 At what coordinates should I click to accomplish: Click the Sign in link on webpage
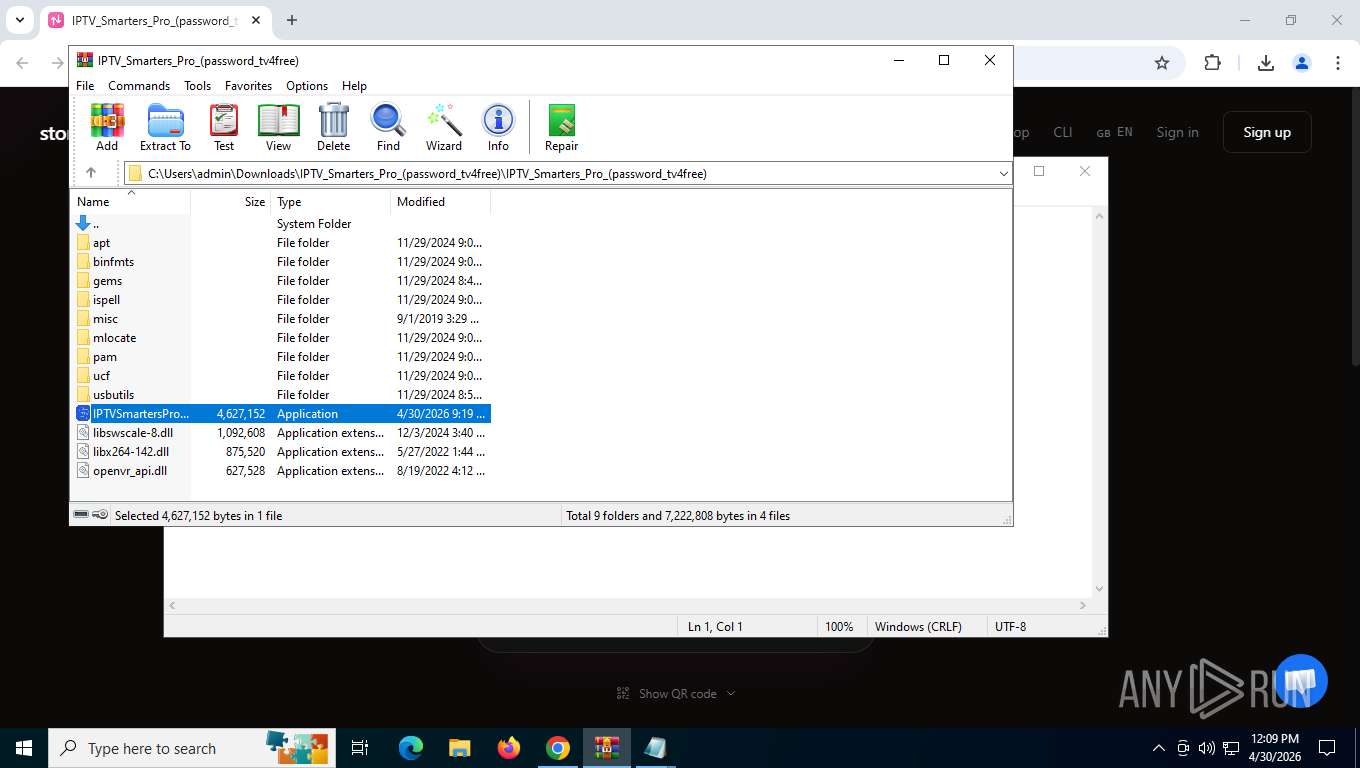pyautogui.click(x=1177, y=132)
